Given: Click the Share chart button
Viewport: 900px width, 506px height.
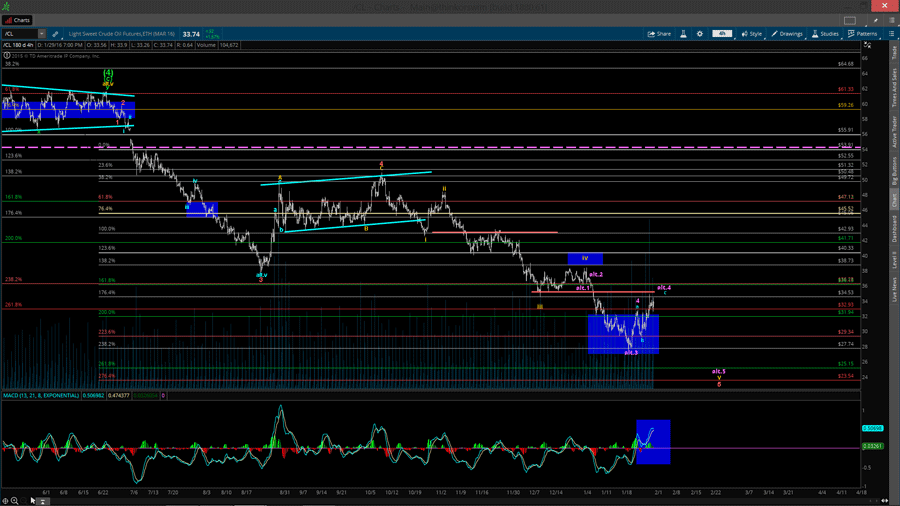Looking at the screenshot, I should click(659, 34).
